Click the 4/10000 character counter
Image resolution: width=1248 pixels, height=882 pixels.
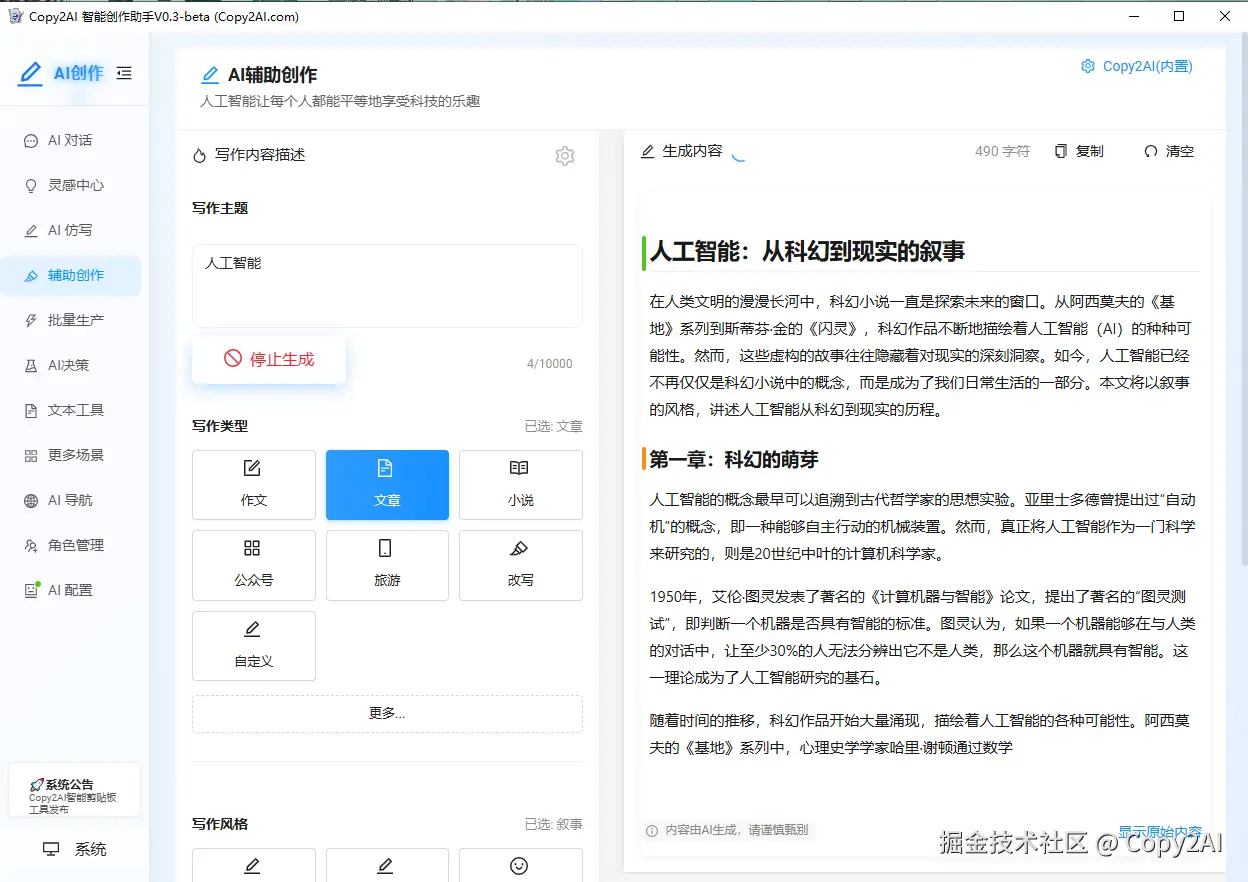[x=550, y=364]
